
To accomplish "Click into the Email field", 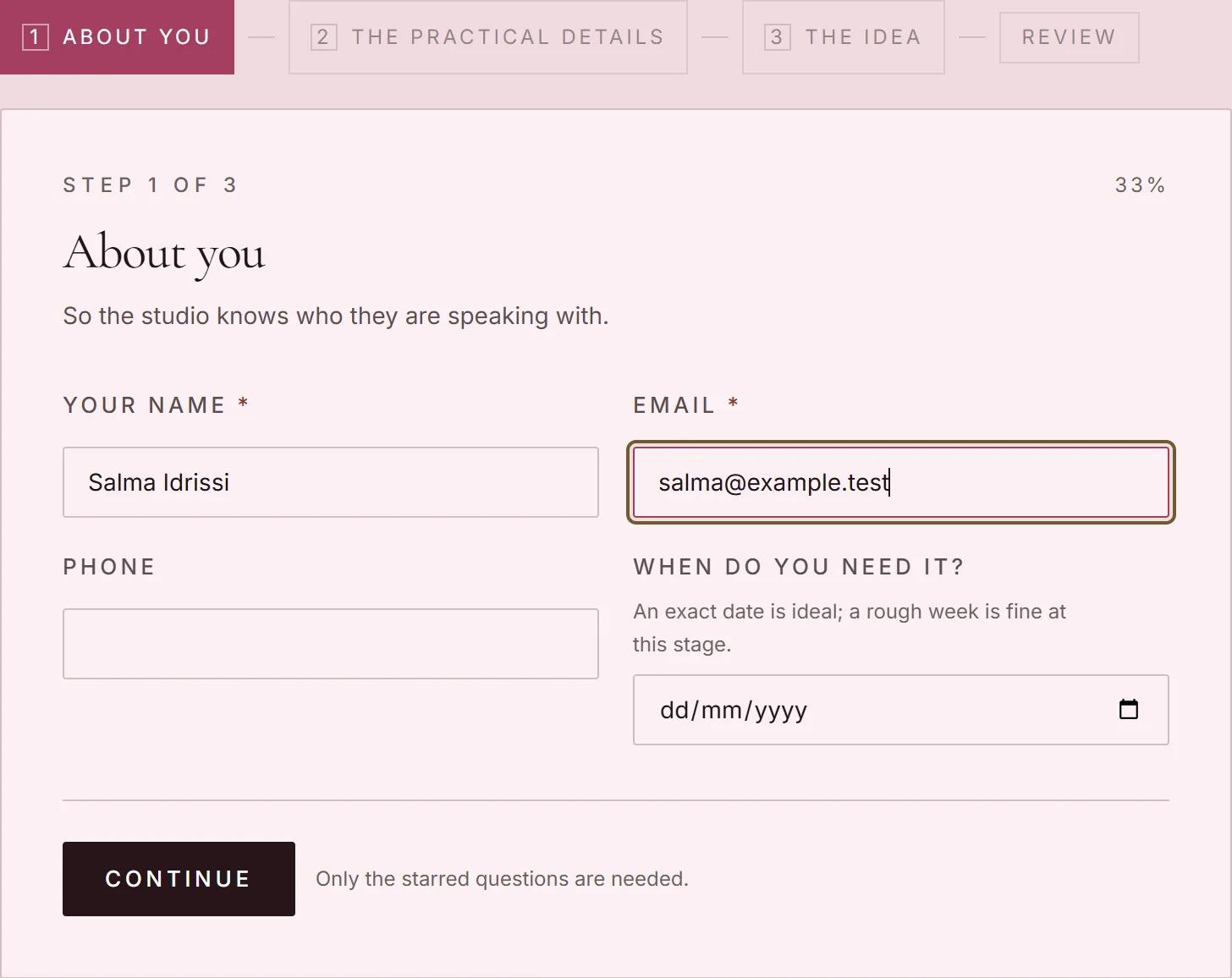I will click(900, 482).
